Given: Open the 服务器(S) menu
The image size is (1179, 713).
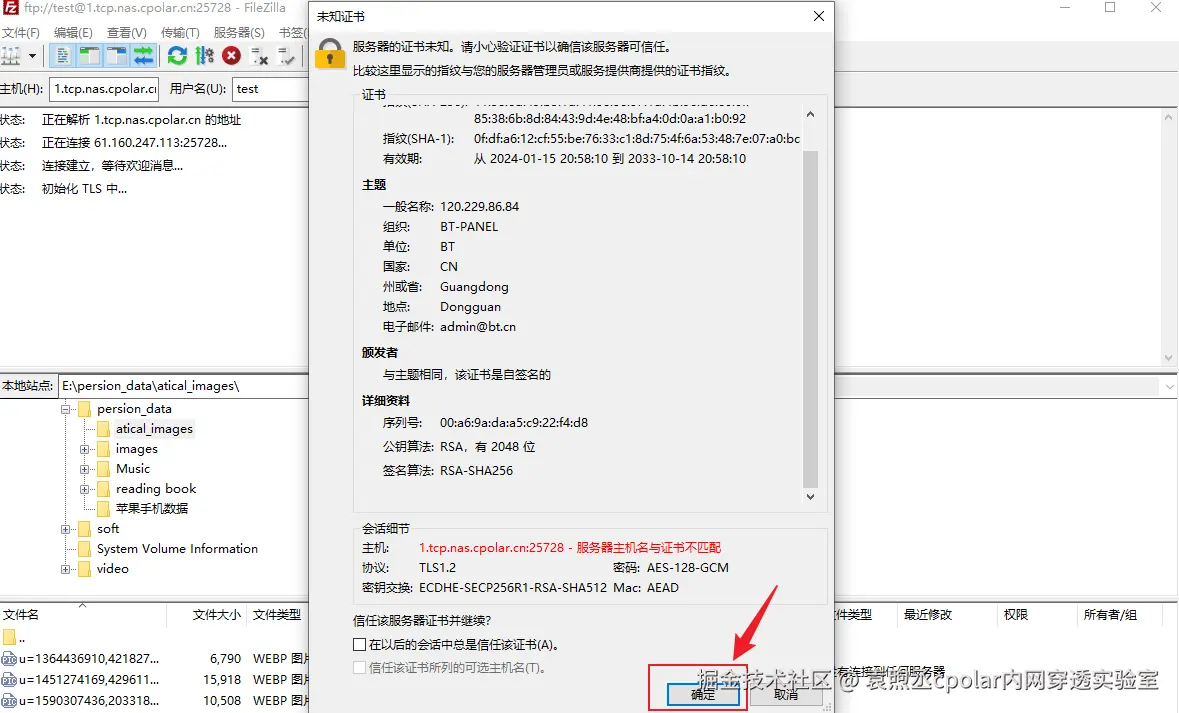Looking at the screenshot, I should (x=239, y=32).
